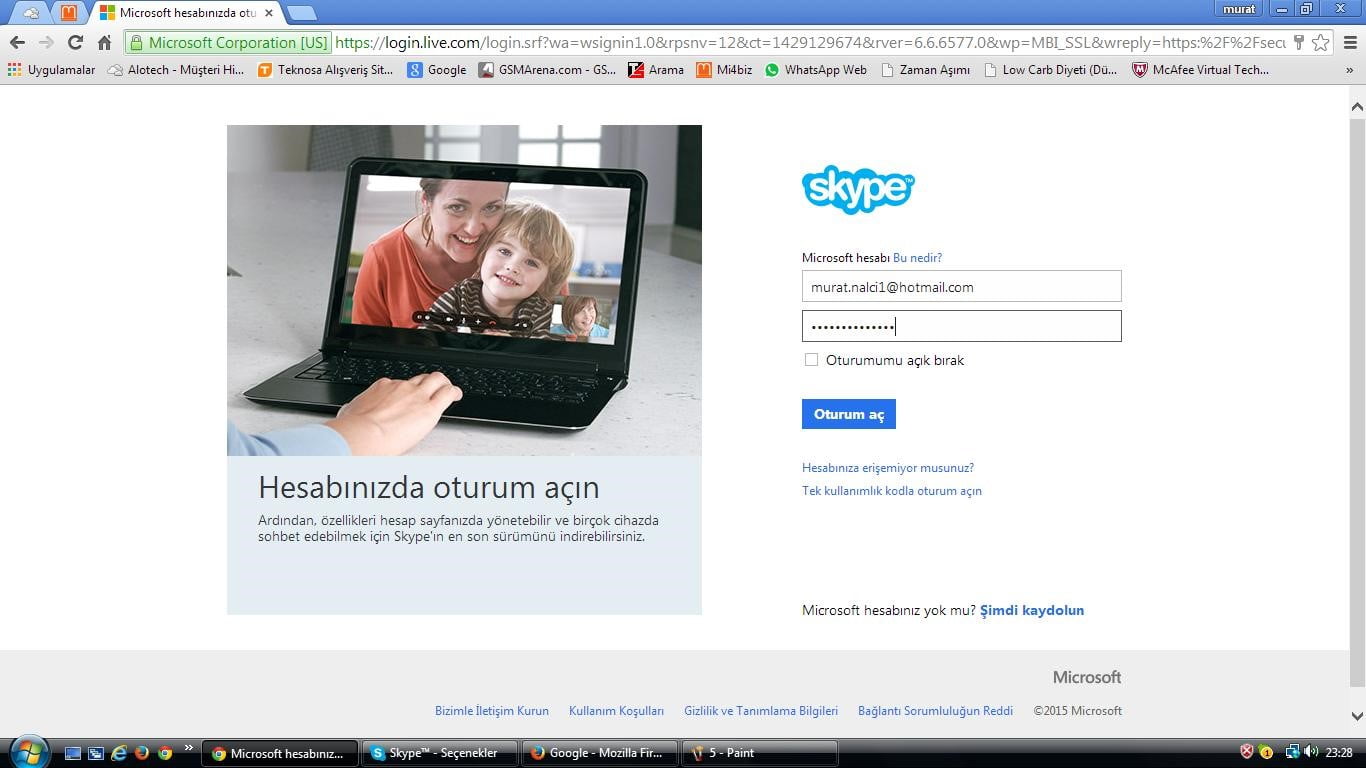Image resolution: width=1366 pixels, height=768 pixels.
Task: Expand the bookmarks overflow chevron
Action: (1350, 70)
